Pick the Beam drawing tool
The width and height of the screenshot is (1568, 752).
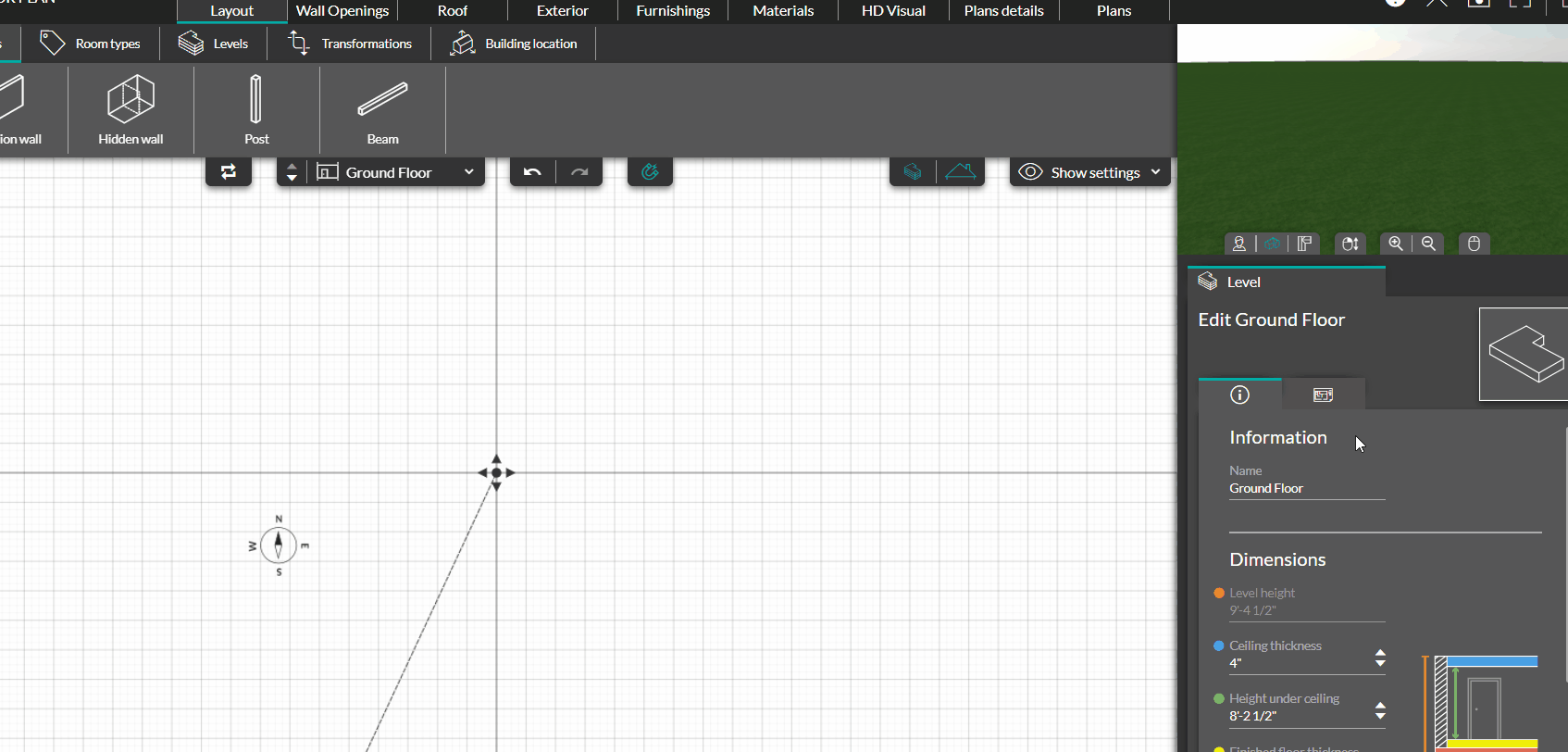coord(382,110)
